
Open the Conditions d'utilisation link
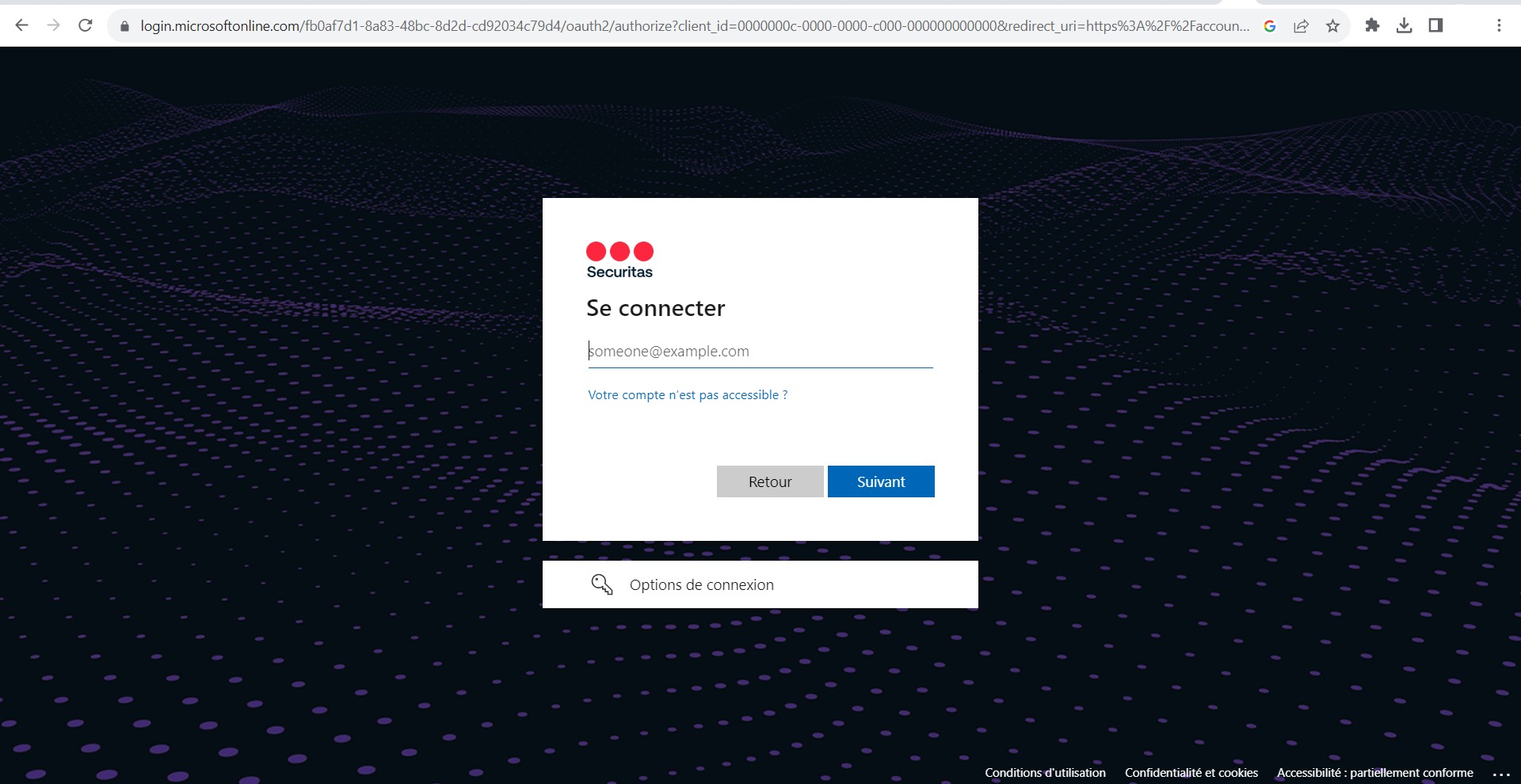(1045, 773)
